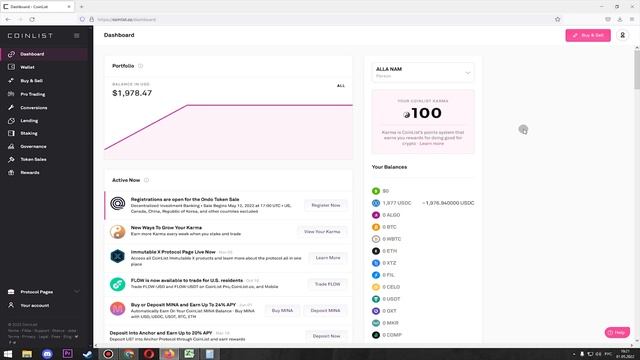Open the Dashboard sidebar item

tap(44, 54)
